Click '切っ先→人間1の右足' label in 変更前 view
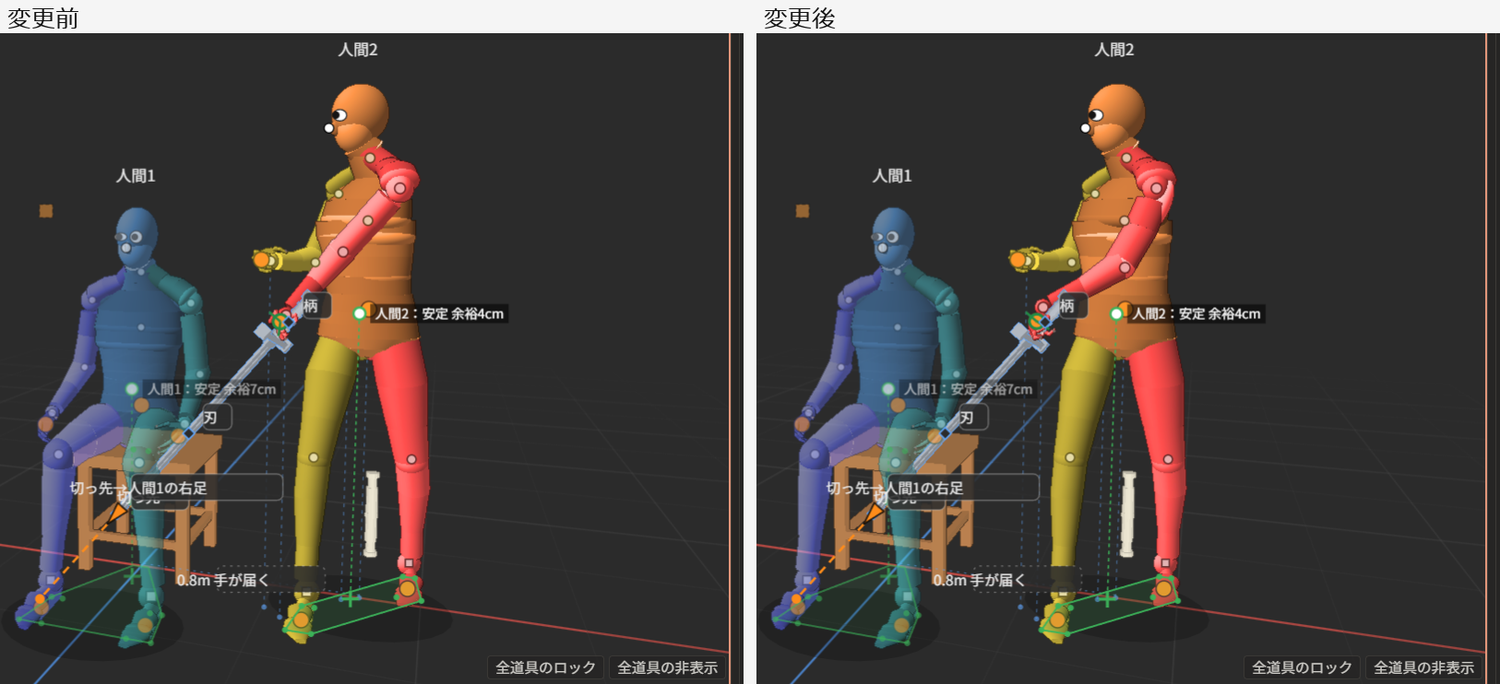The width and height of the screenshot is (1500, 684). [139, 488]
